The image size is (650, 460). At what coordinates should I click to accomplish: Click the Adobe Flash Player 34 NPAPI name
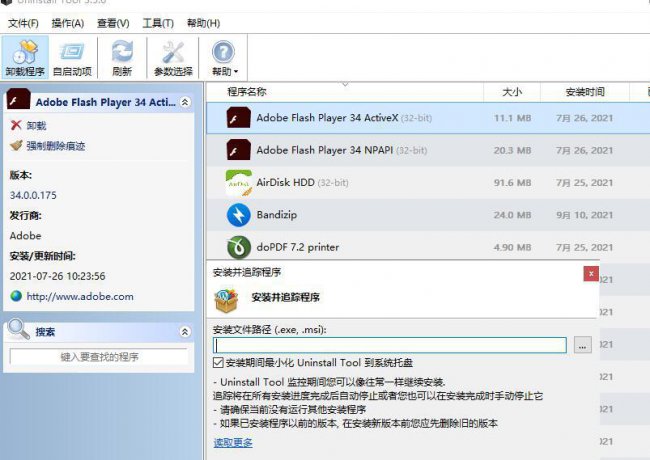click(325, 150)
